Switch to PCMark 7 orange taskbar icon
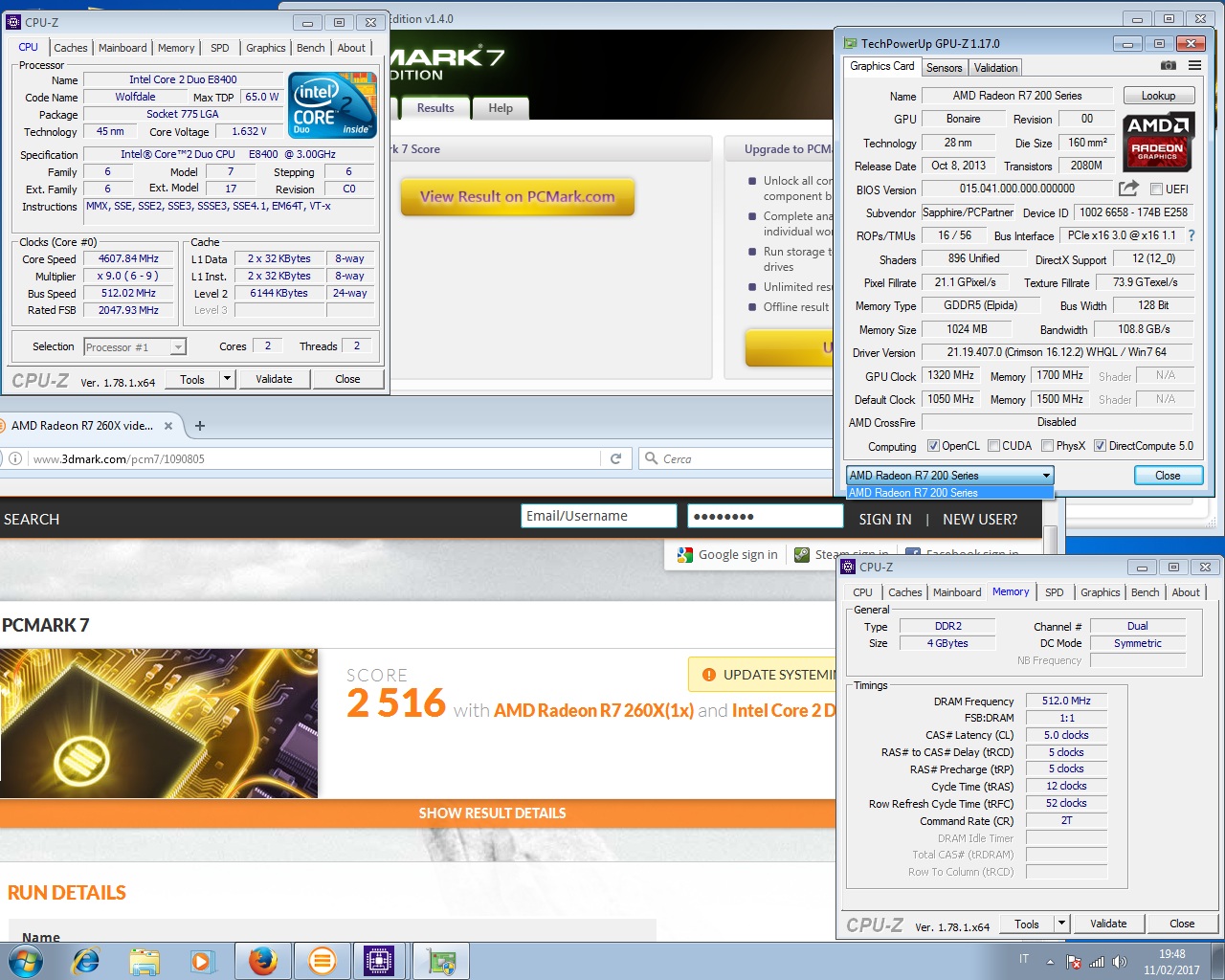The image size is (1225, 980). click(x=323, y=961)
